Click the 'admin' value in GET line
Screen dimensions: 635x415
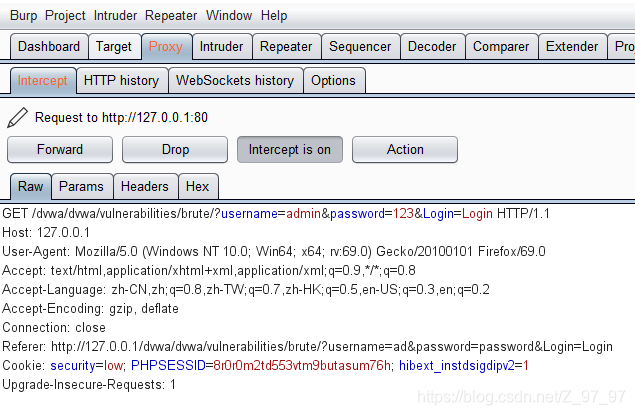tap(303, 213)
